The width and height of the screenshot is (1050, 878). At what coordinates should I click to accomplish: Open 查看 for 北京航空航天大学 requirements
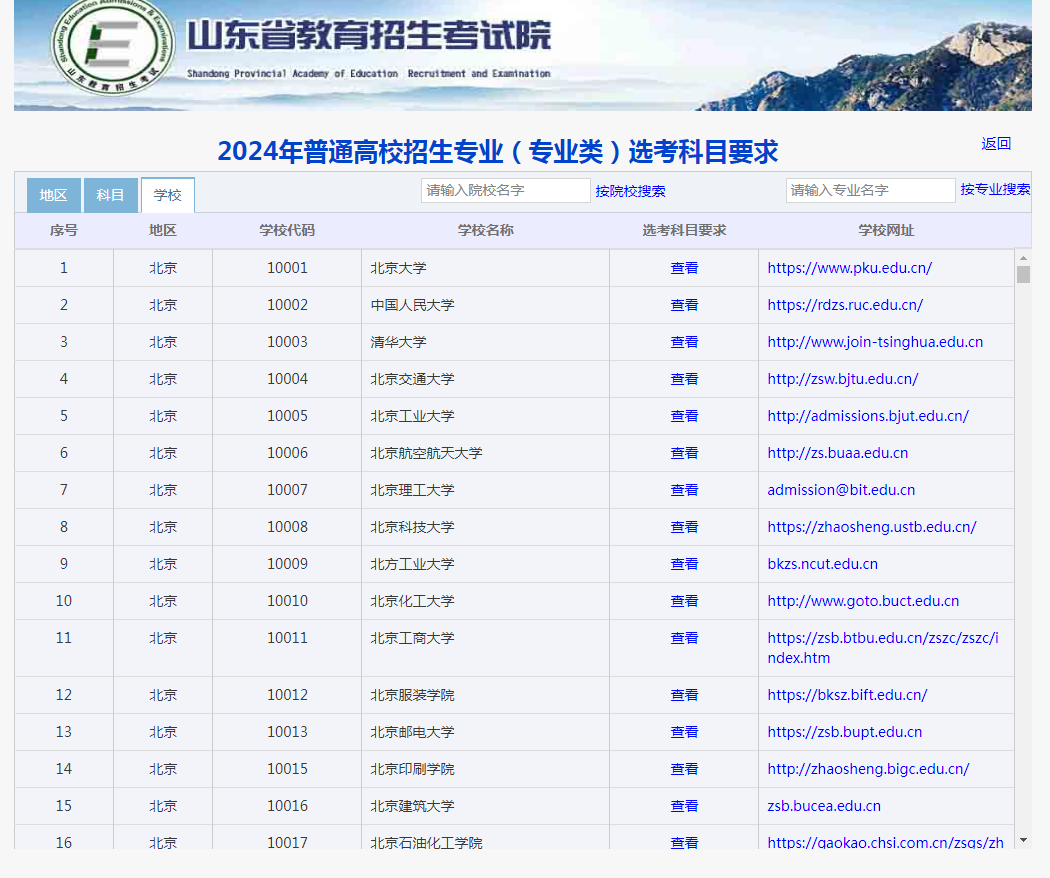coord(684,452)
